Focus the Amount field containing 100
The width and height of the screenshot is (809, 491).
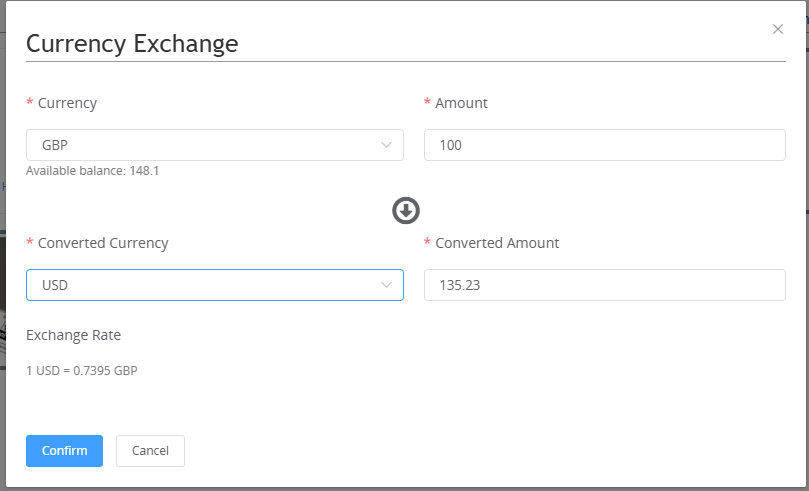(x=604, y=145)
